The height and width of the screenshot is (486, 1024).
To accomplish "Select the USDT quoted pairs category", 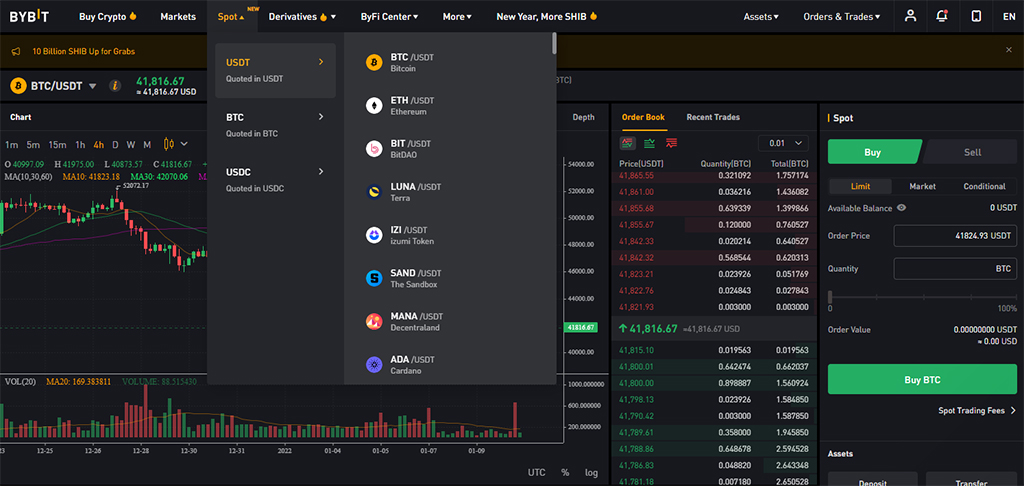I will (x=276, y=71).
